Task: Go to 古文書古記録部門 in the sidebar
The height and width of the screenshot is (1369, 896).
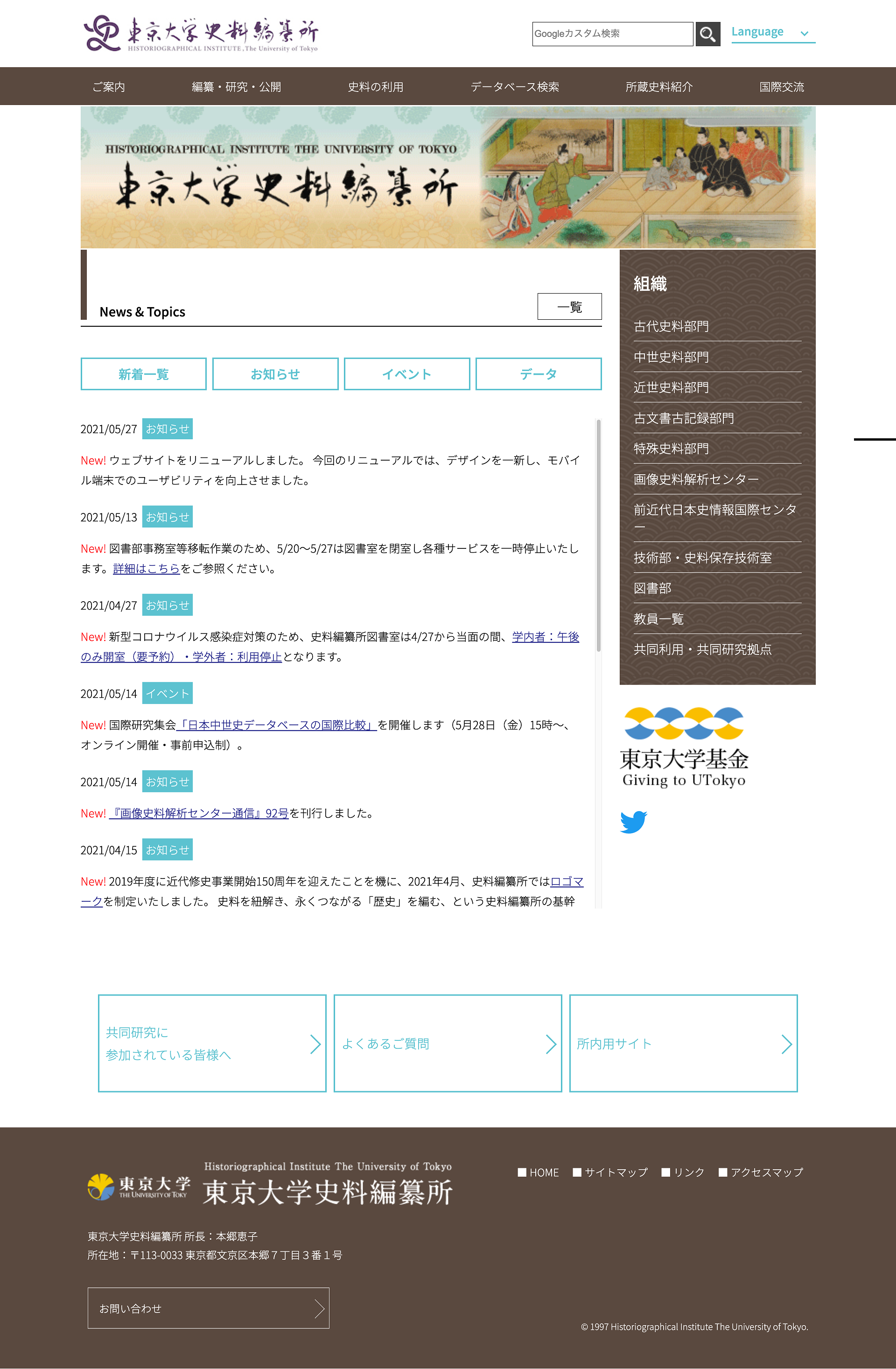Action: click(717, 418)
